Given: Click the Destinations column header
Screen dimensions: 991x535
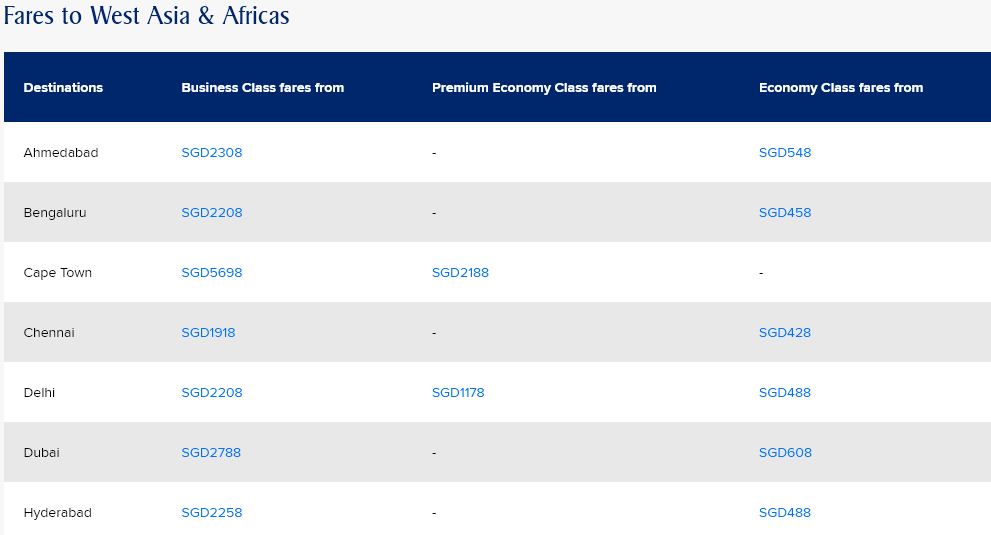Looking at the screenshot, I should point(63,88).
